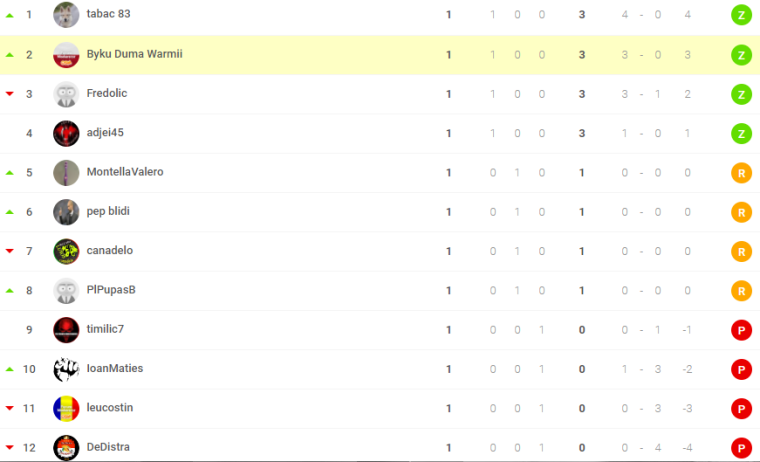Select Byku Duma Warmii team name
The height and width of the screenshot is (462, 760).
coord(134,54)
